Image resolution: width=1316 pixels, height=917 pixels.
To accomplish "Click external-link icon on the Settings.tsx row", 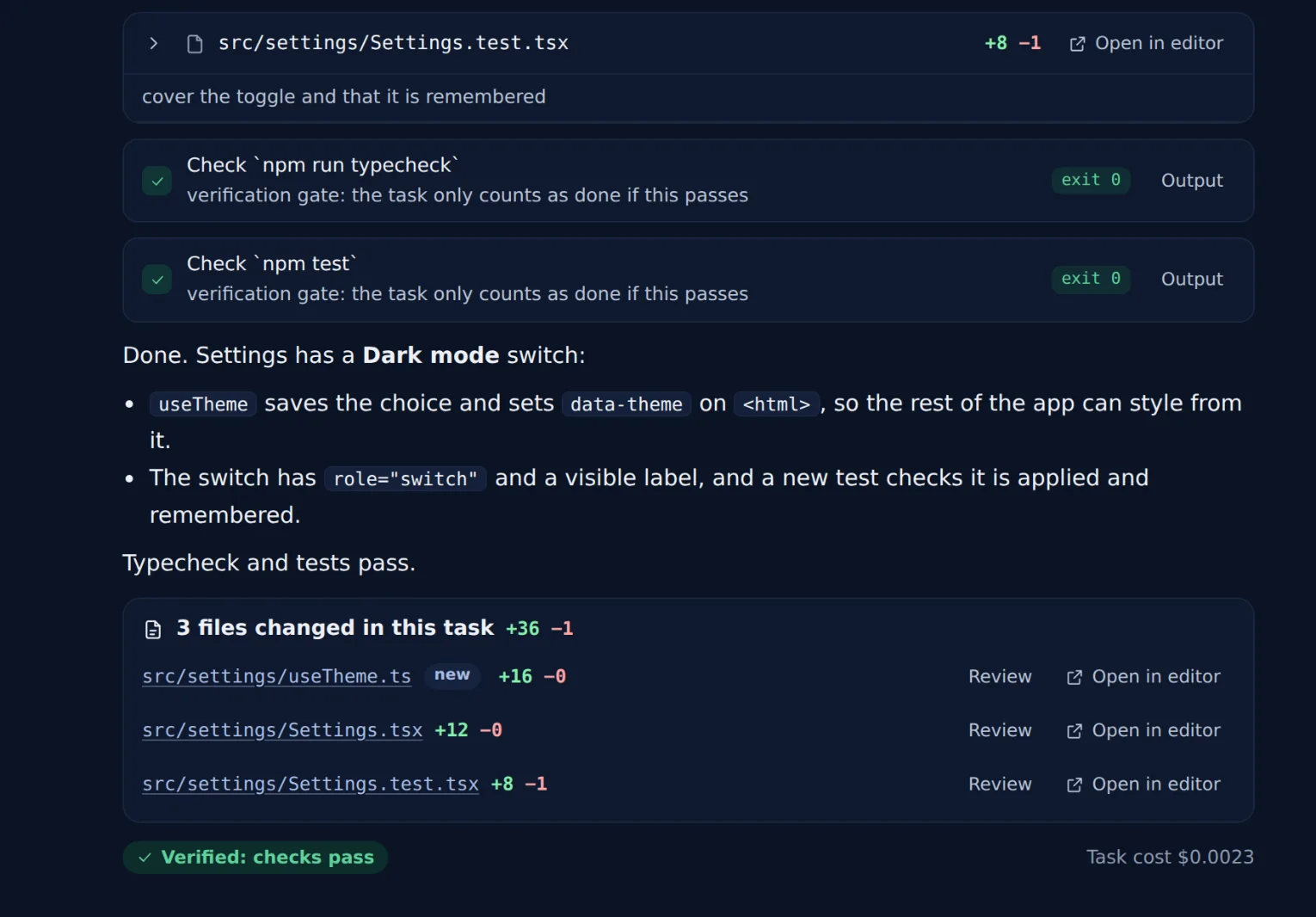I will click(x=1074, y=731).
